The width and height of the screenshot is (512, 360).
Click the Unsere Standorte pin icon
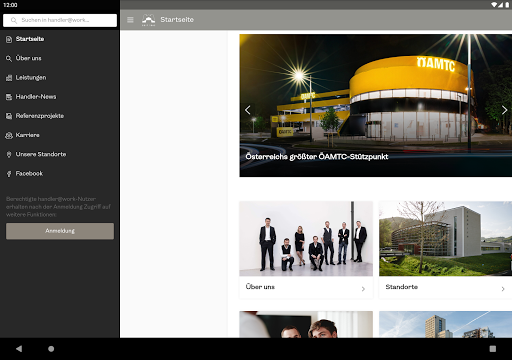pyautogui.click(x=9, y=155)
